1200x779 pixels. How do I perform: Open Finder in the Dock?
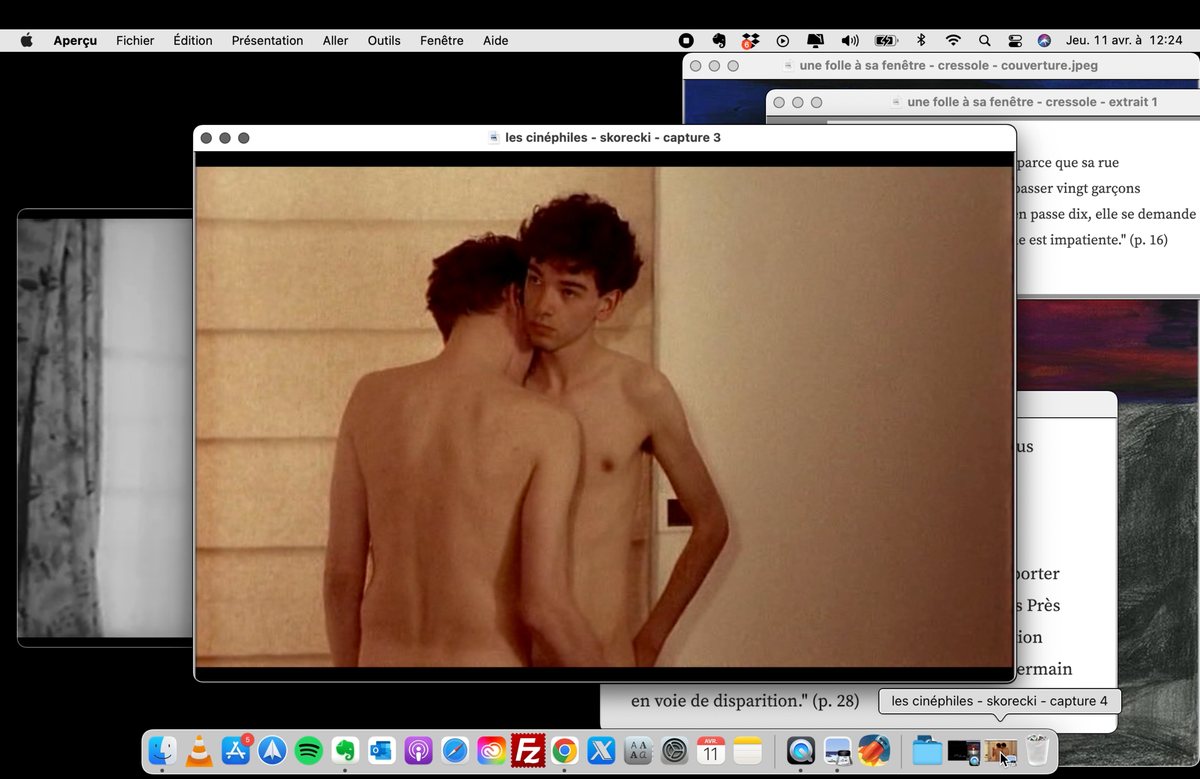click(x=163, y=750)
